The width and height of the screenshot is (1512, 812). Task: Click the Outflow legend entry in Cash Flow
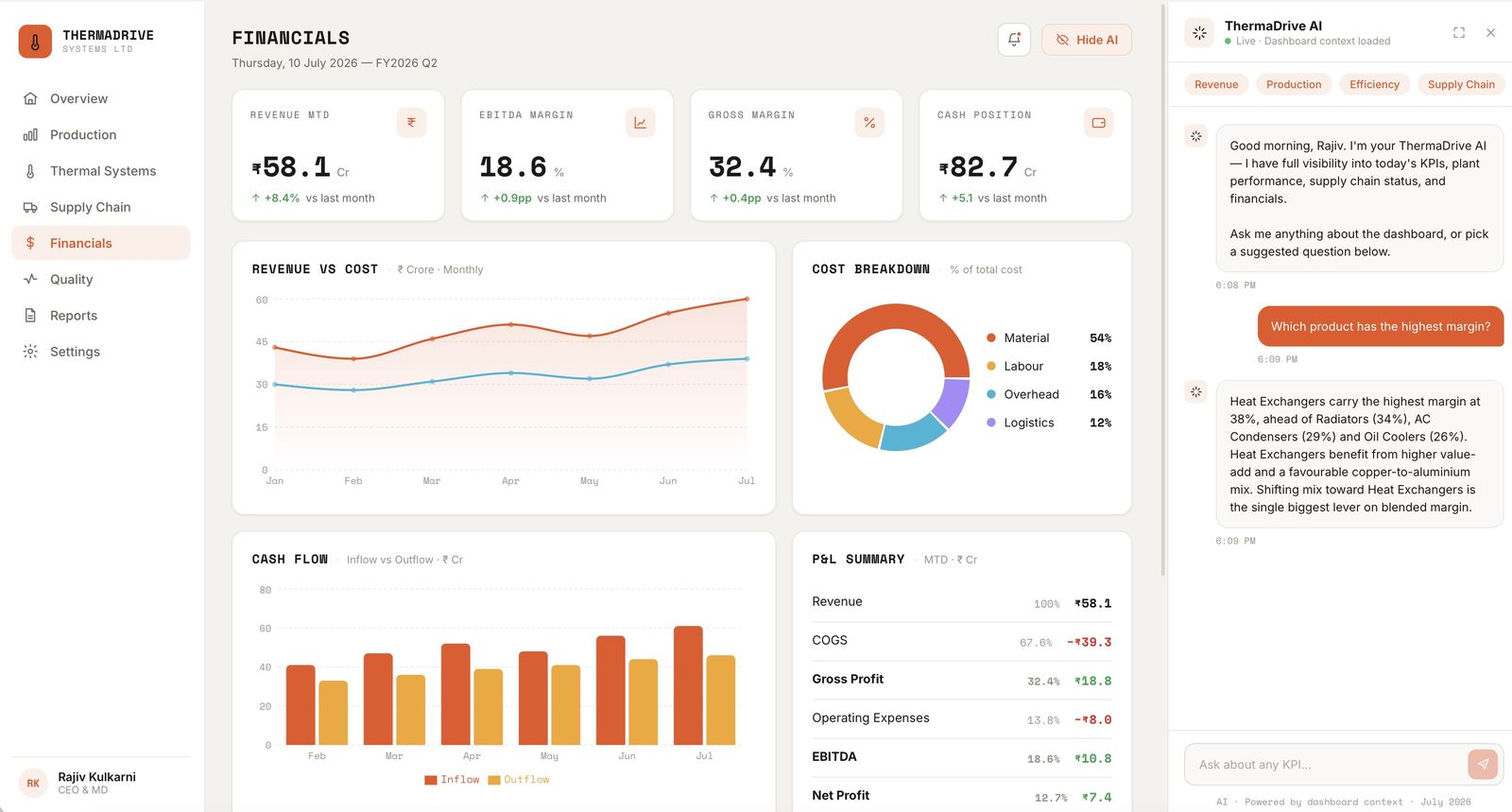pos(519,780)
